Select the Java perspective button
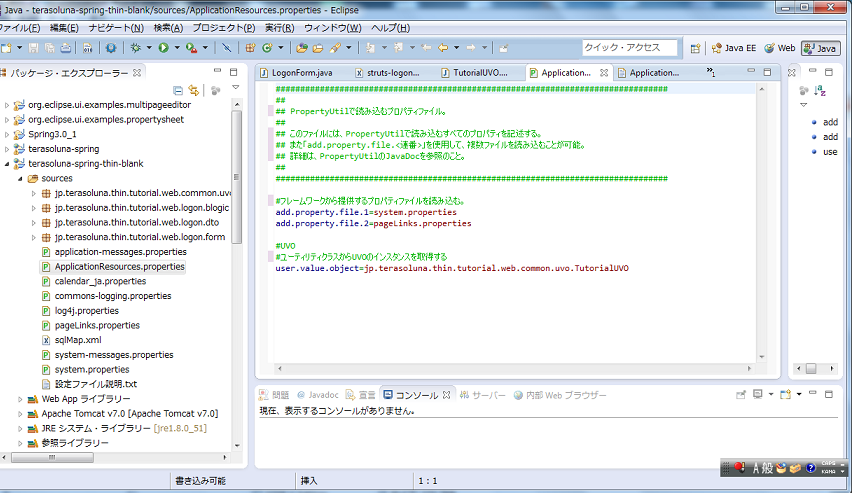The image size is (852, 493). [820, 48]
